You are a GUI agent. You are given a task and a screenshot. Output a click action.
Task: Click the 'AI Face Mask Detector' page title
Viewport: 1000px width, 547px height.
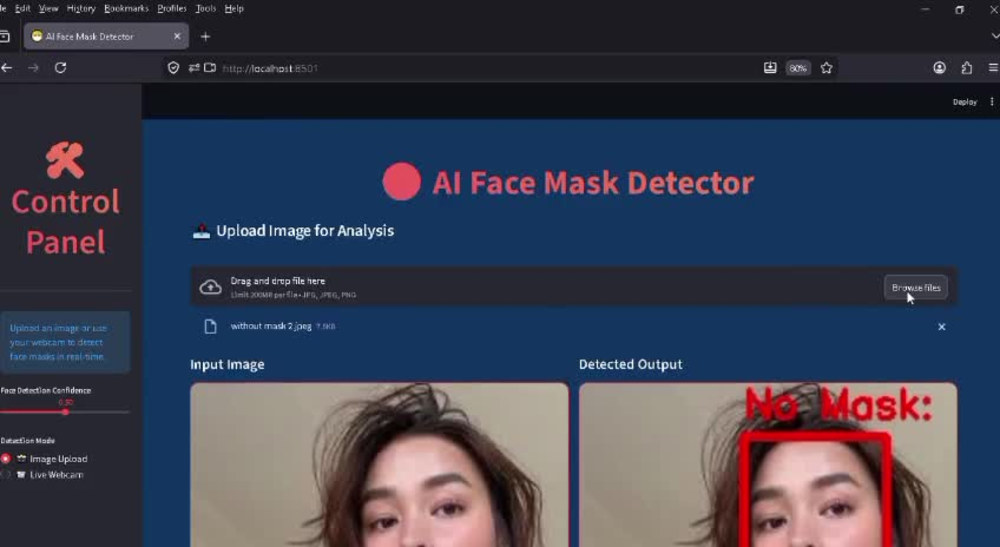tap(593, 183)
